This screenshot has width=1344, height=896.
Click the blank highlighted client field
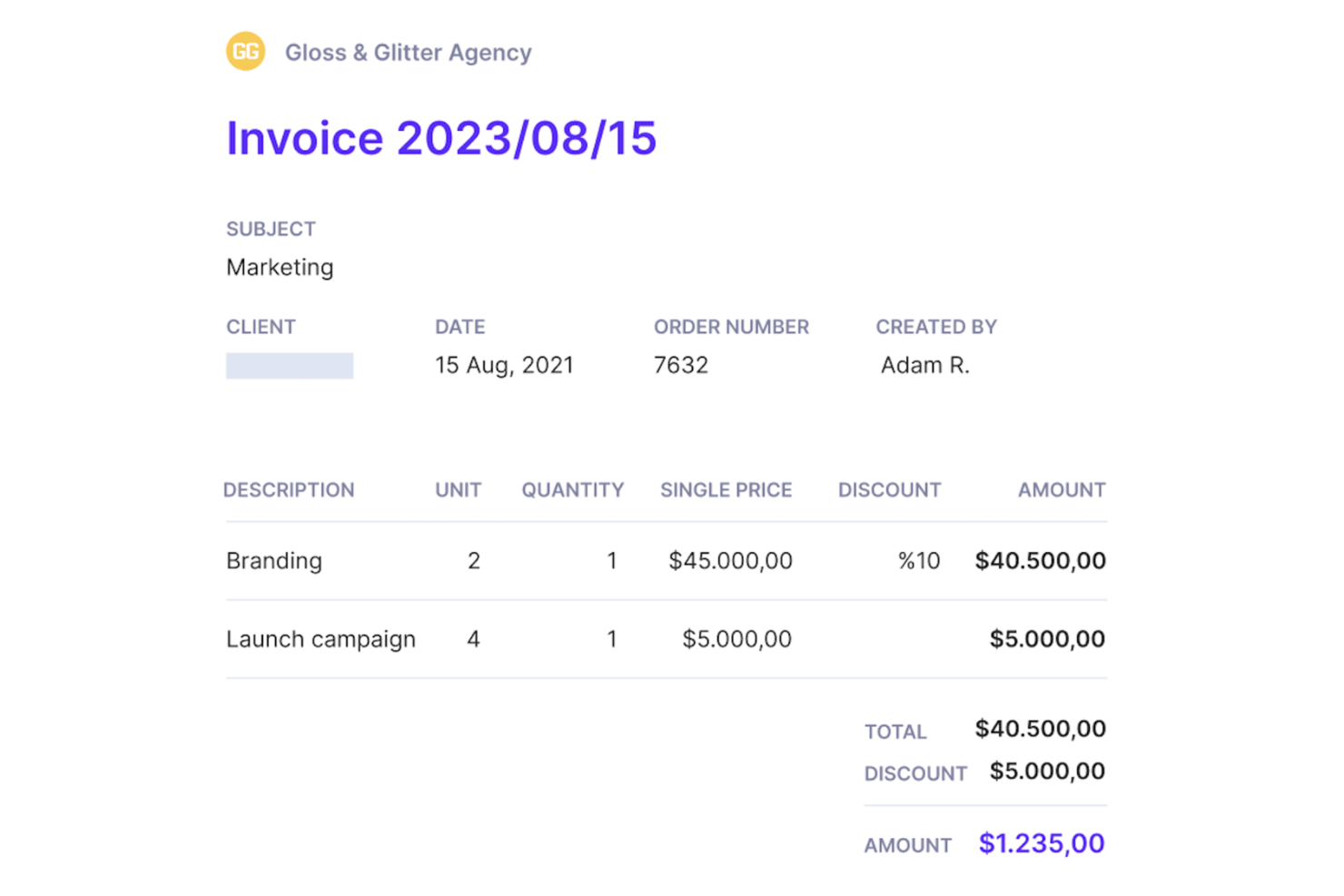(290, 366)
